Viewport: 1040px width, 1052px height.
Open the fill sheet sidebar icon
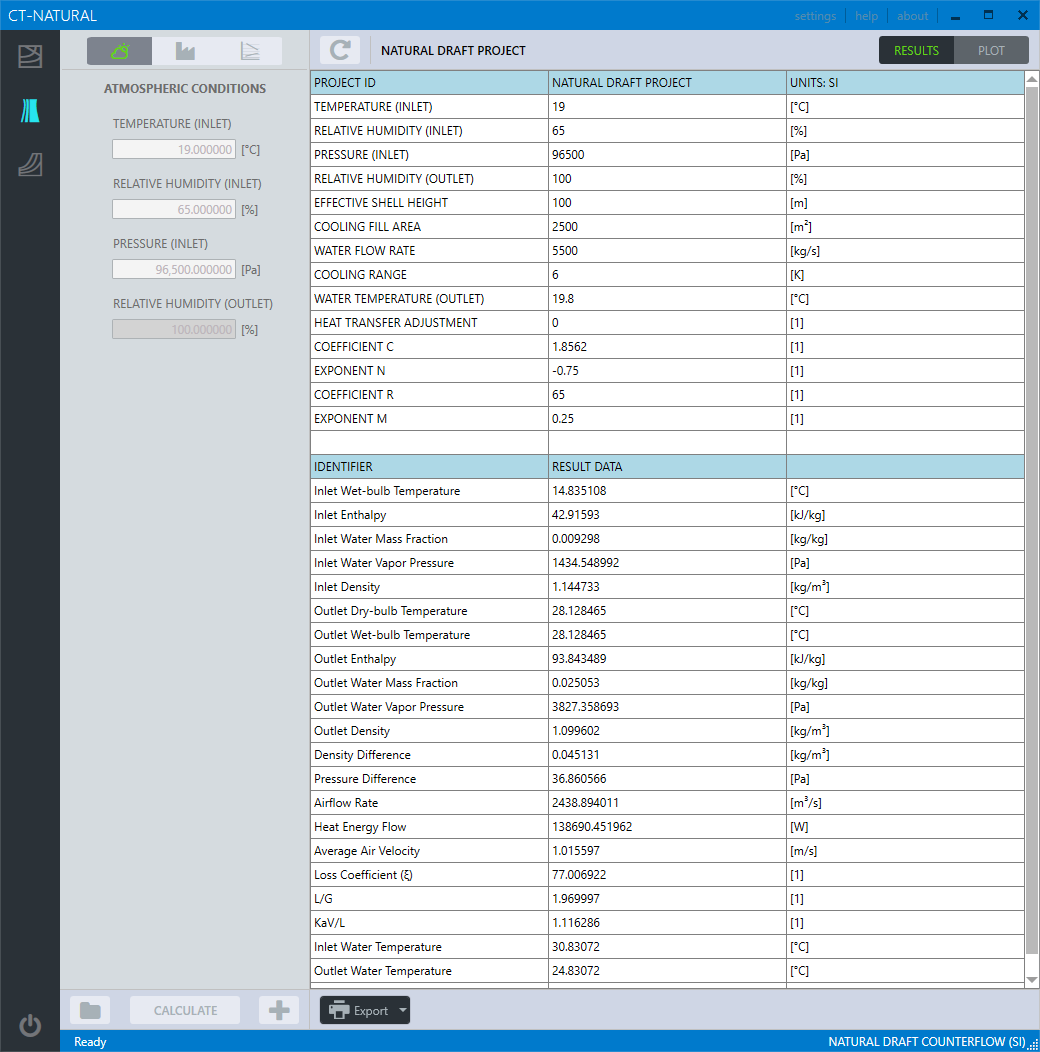(30, 164)
